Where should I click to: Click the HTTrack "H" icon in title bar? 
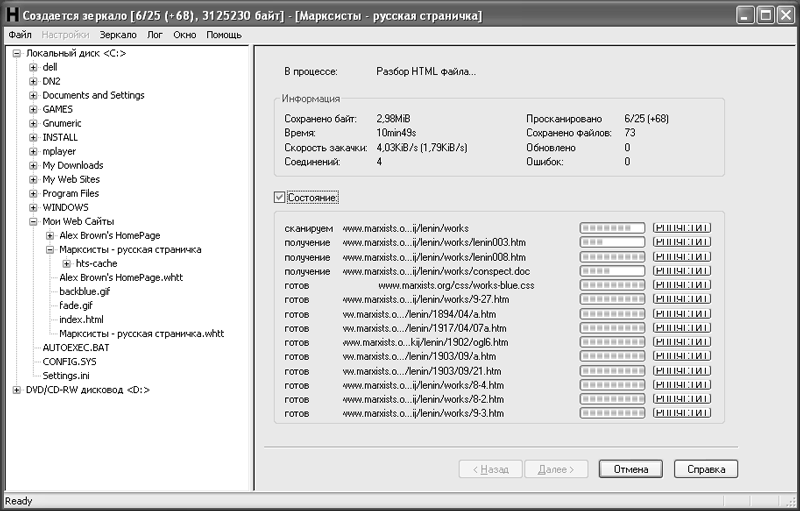(x=12, y=16)
